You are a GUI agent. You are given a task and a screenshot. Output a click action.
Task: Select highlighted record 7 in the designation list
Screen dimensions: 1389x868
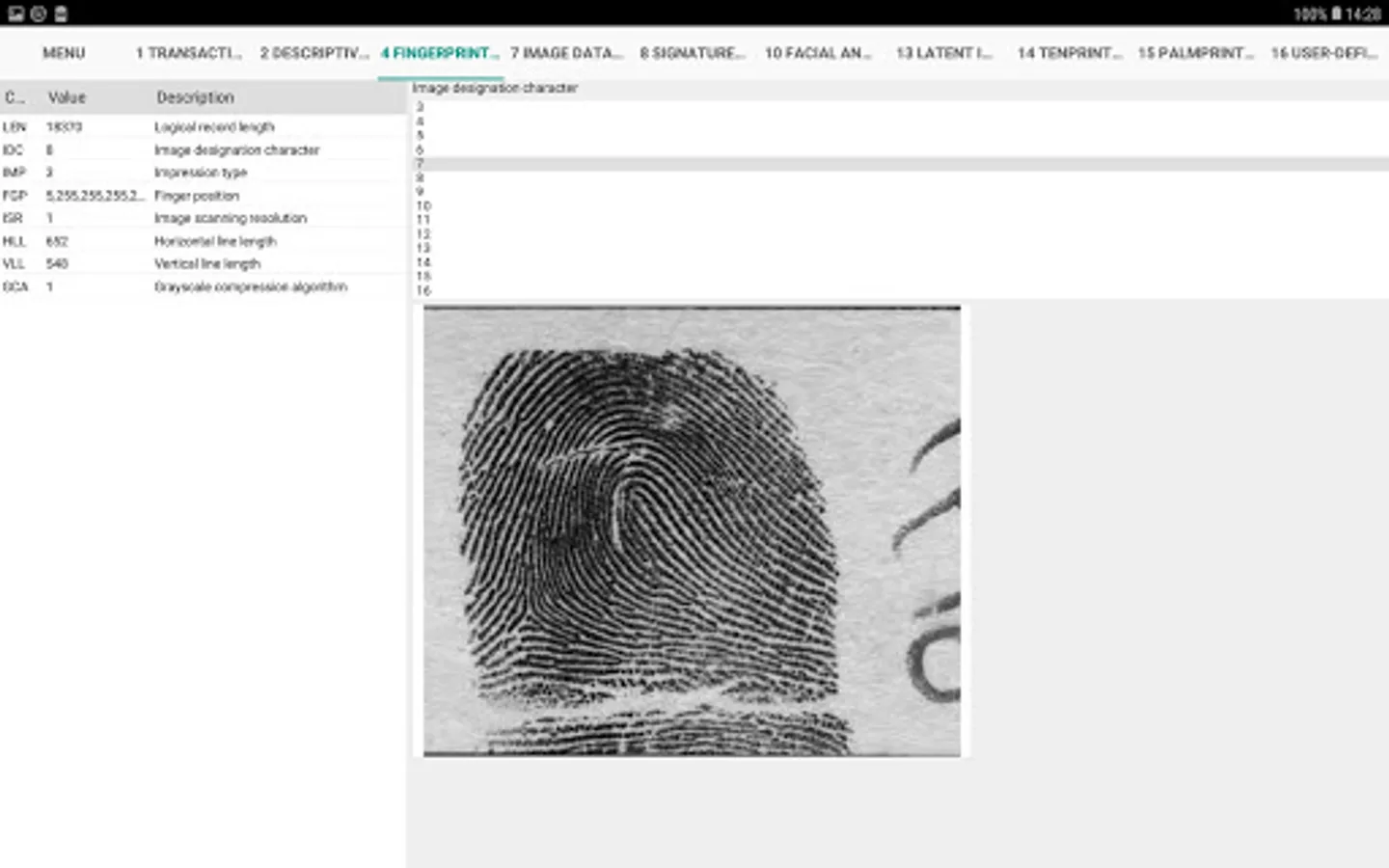[900, 164]
